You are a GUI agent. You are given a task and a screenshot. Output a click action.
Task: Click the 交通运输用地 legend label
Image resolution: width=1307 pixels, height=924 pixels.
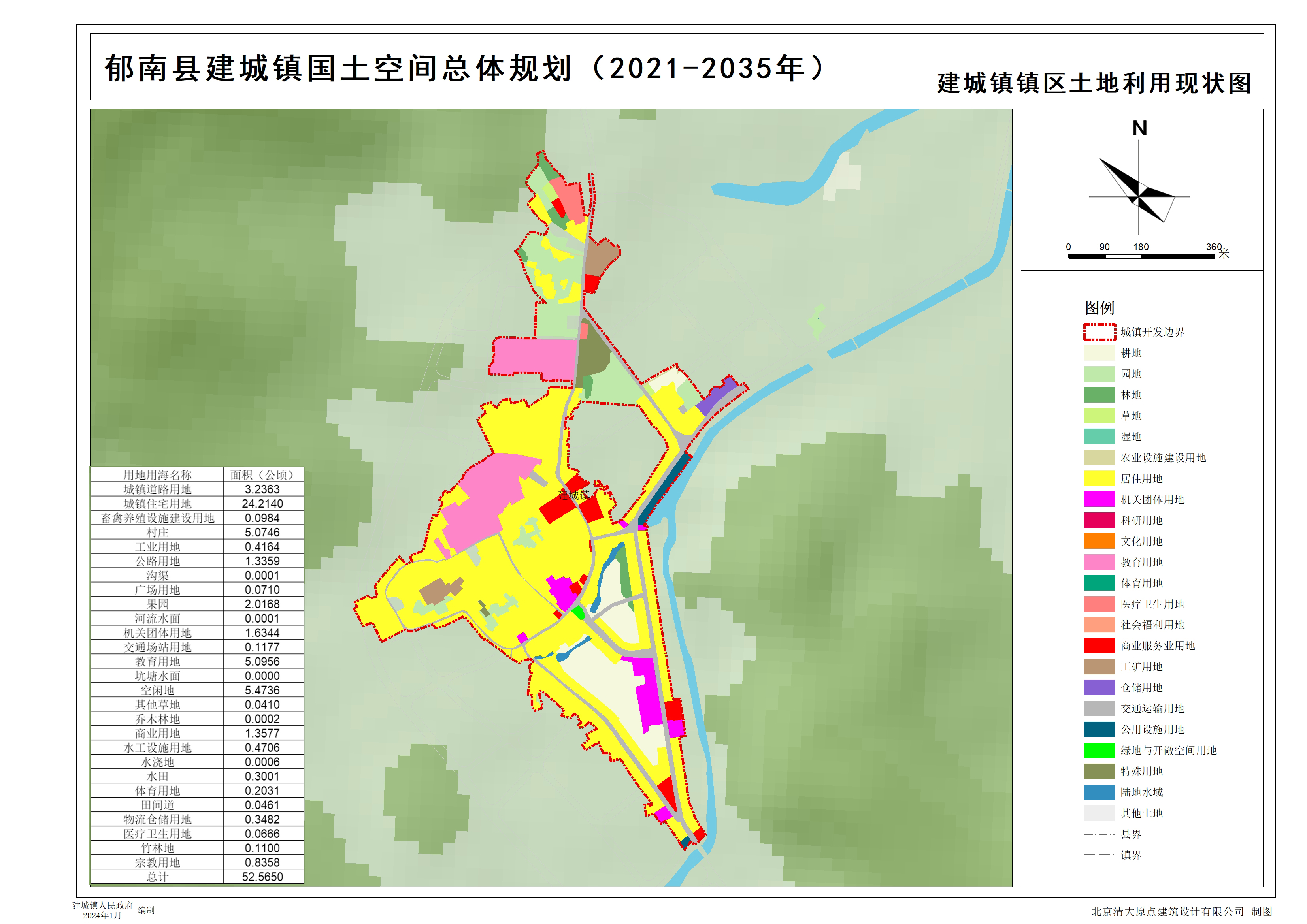pos(1152,708)
